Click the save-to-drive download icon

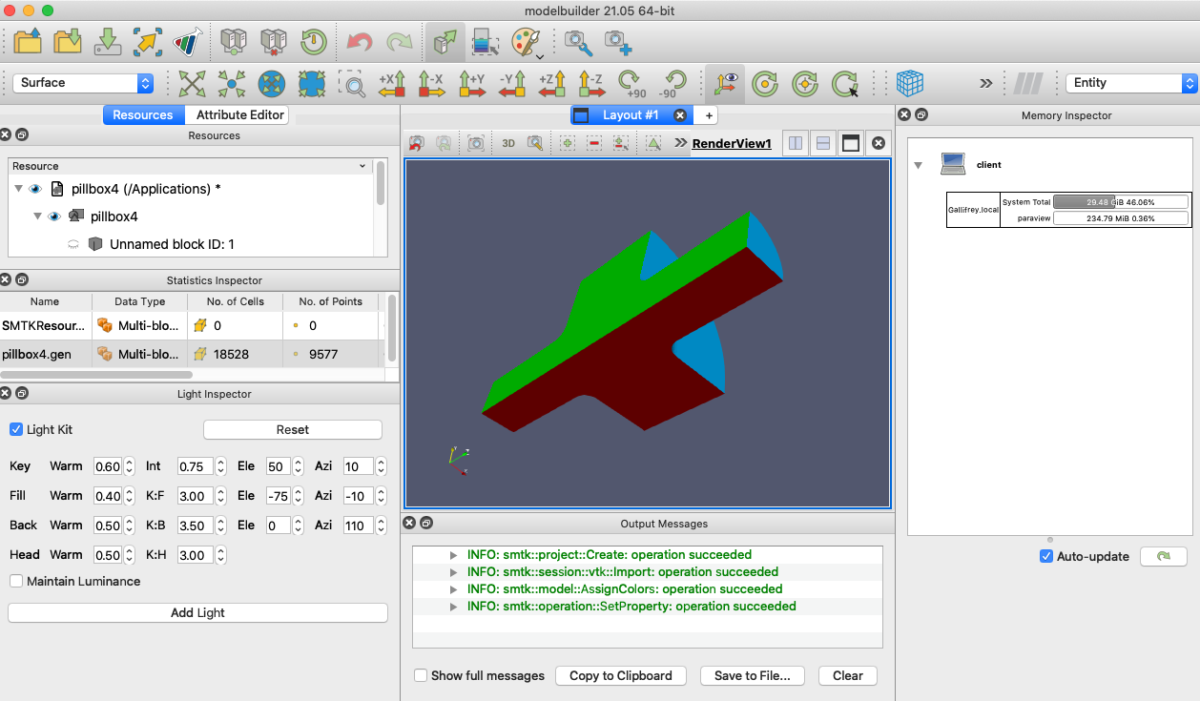pyautogui.click(x=107, y=42)
